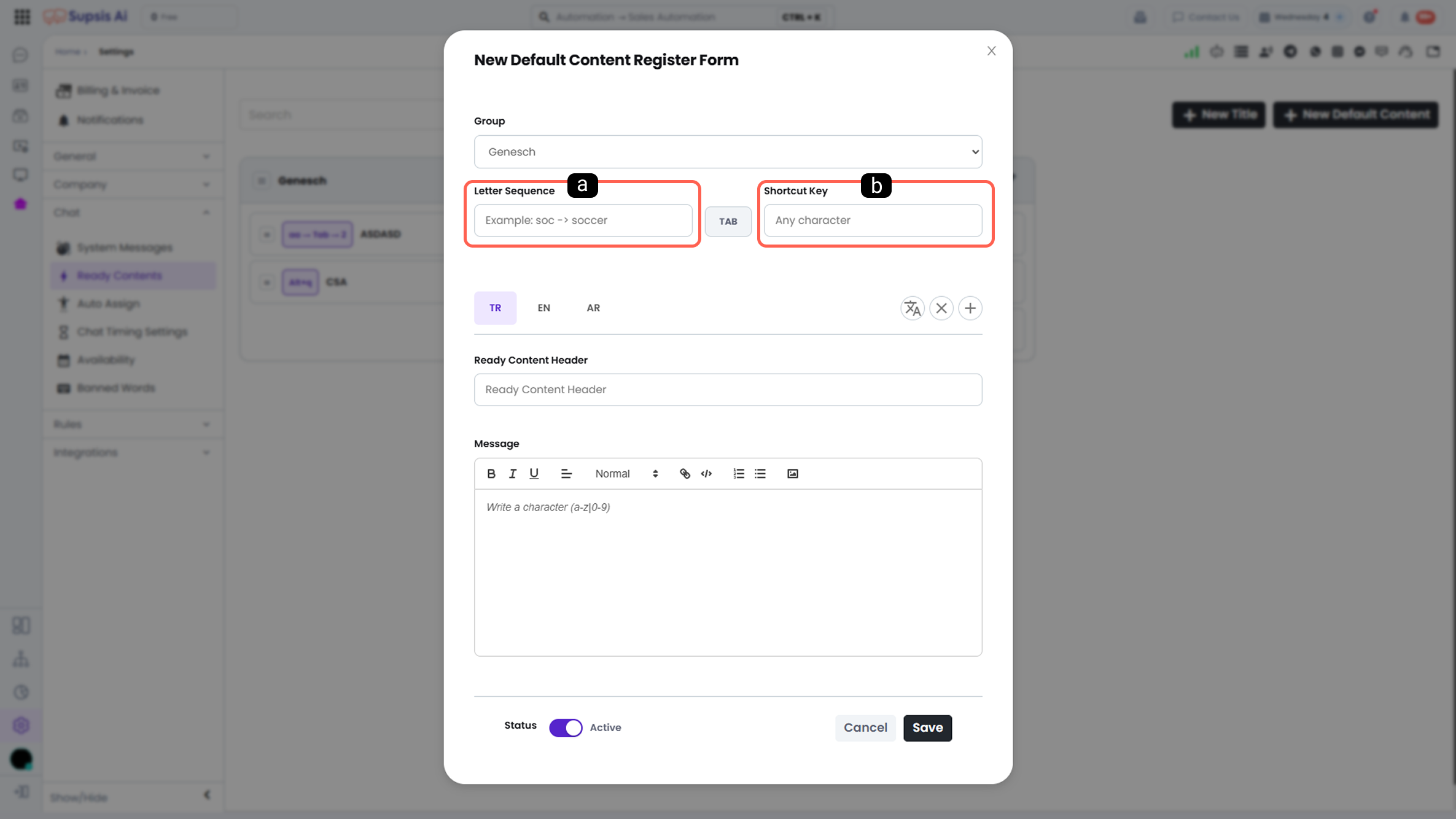Click the background Search field
This screenshot has height=819, width=1456.
(x=343, y=115)
